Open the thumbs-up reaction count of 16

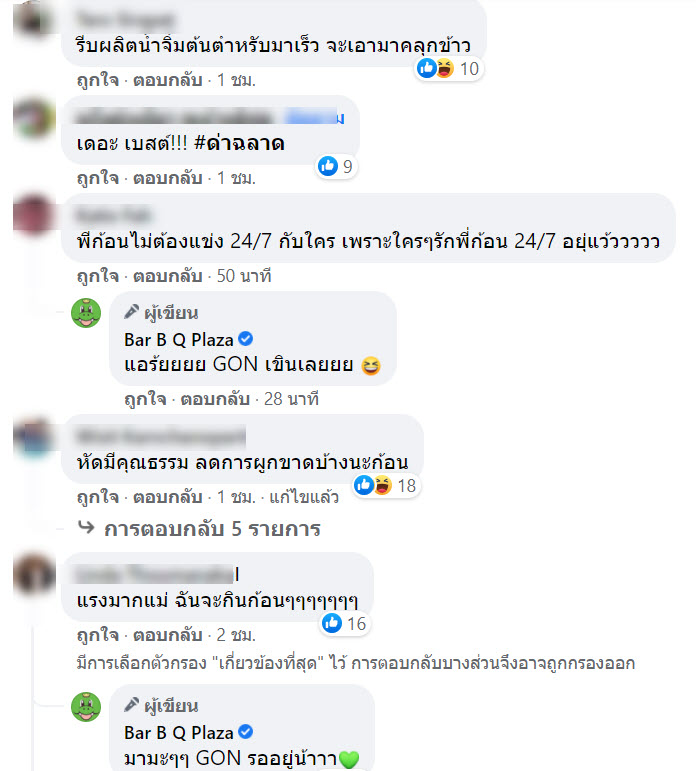pyautogui.click(x=344, y=623)
